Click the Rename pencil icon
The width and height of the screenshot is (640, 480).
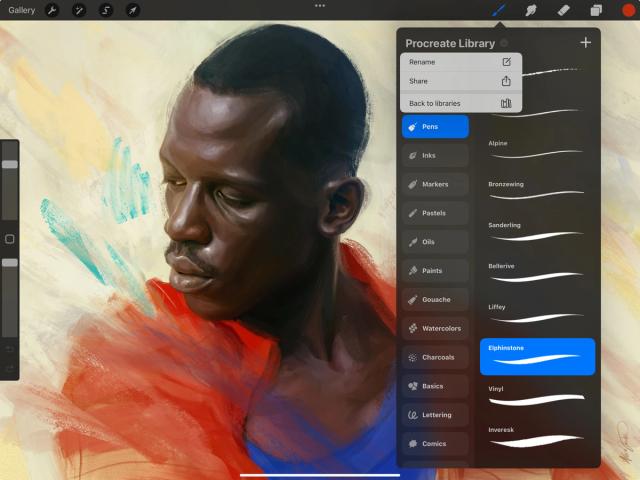pos(506,62)
